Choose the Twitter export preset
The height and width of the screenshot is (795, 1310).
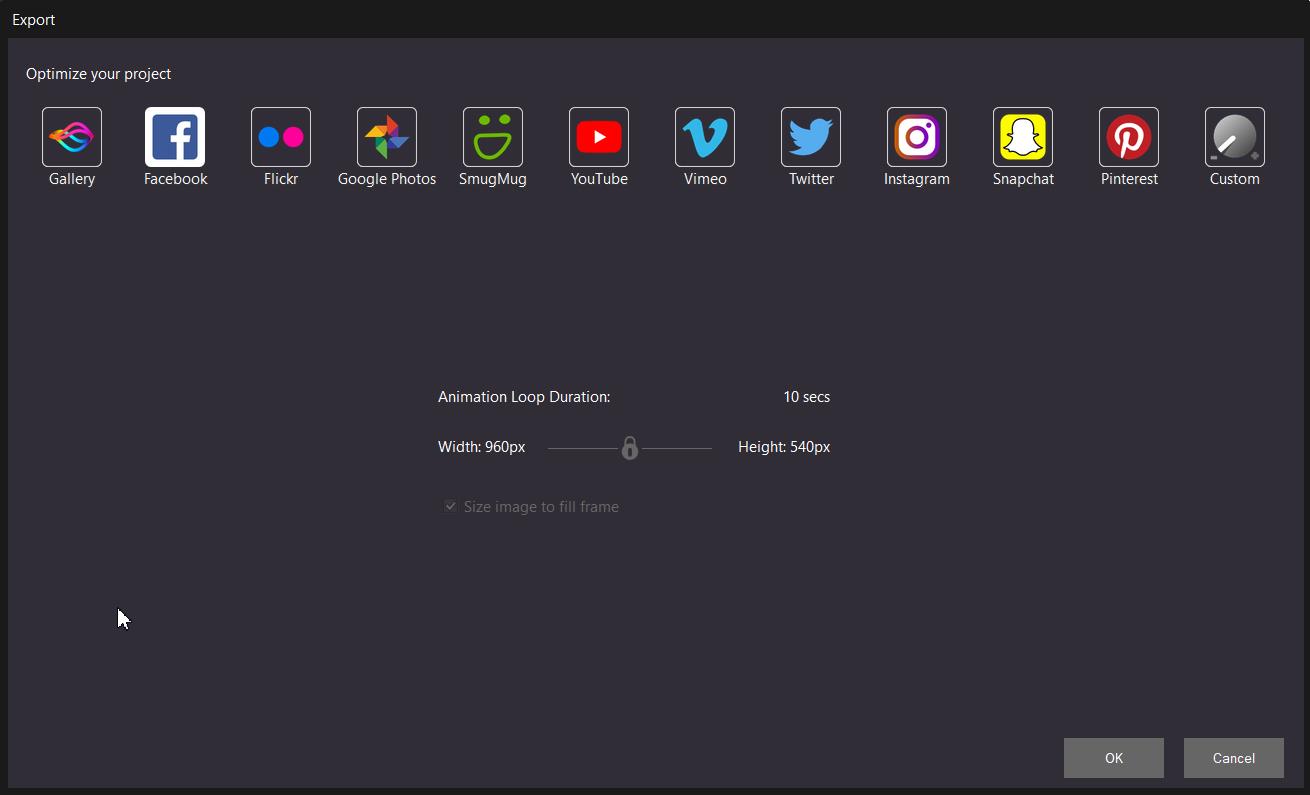(x=811, y=137)
